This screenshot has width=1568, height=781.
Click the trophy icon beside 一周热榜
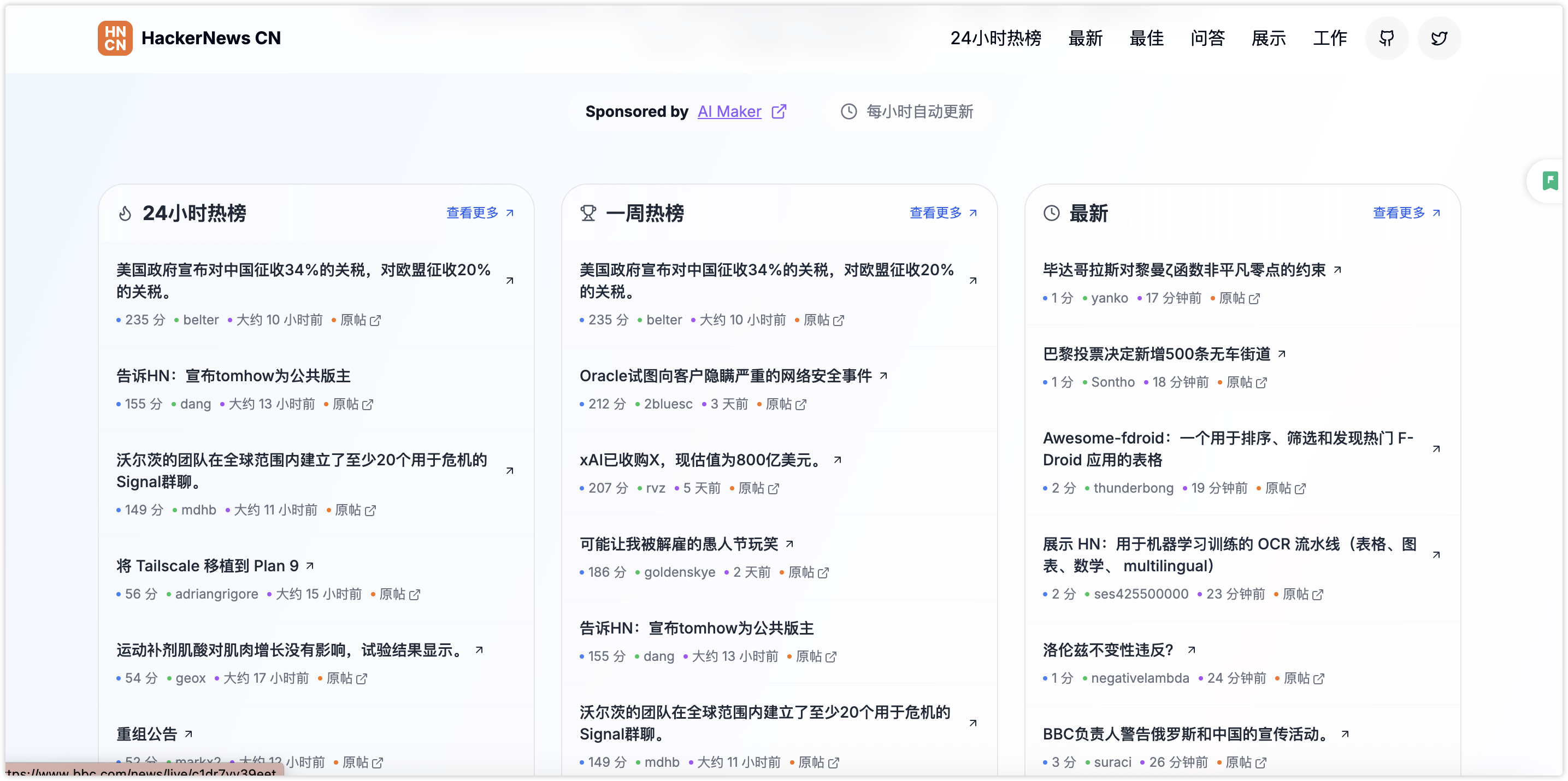588,214
